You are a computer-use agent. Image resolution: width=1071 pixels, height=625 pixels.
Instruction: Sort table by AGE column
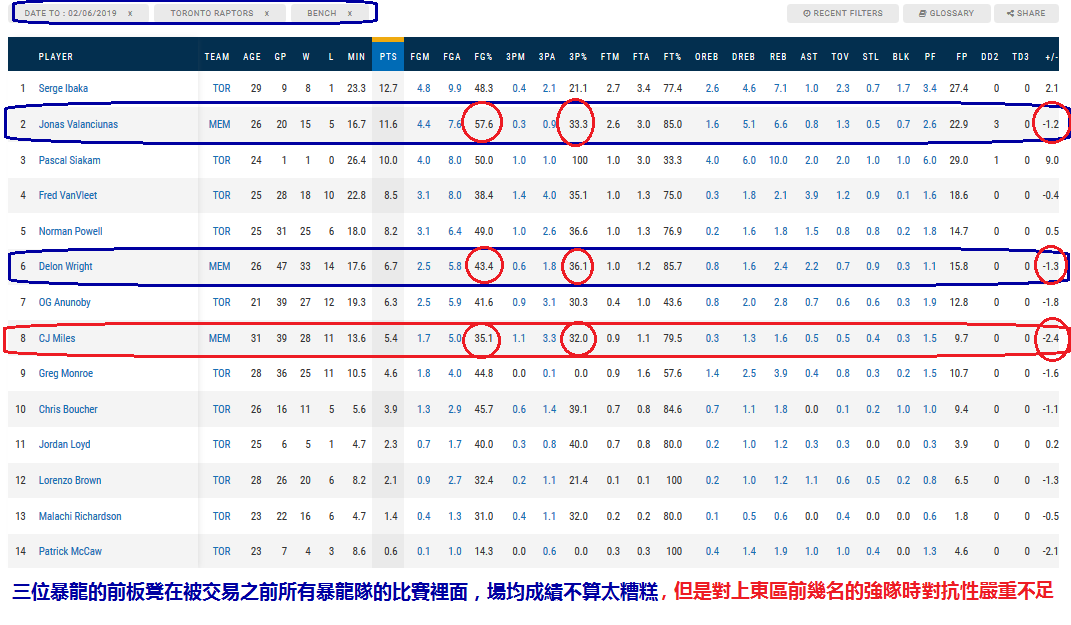coord(252,57)
